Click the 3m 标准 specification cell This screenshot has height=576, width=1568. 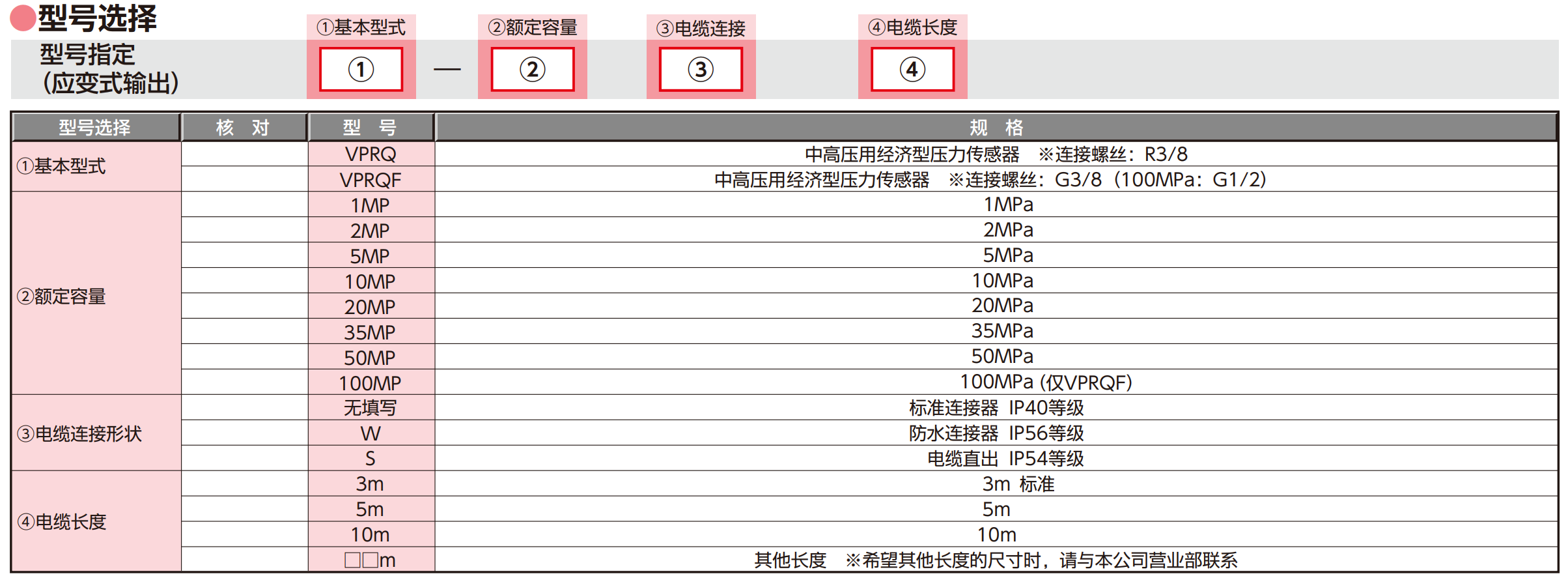996,483
